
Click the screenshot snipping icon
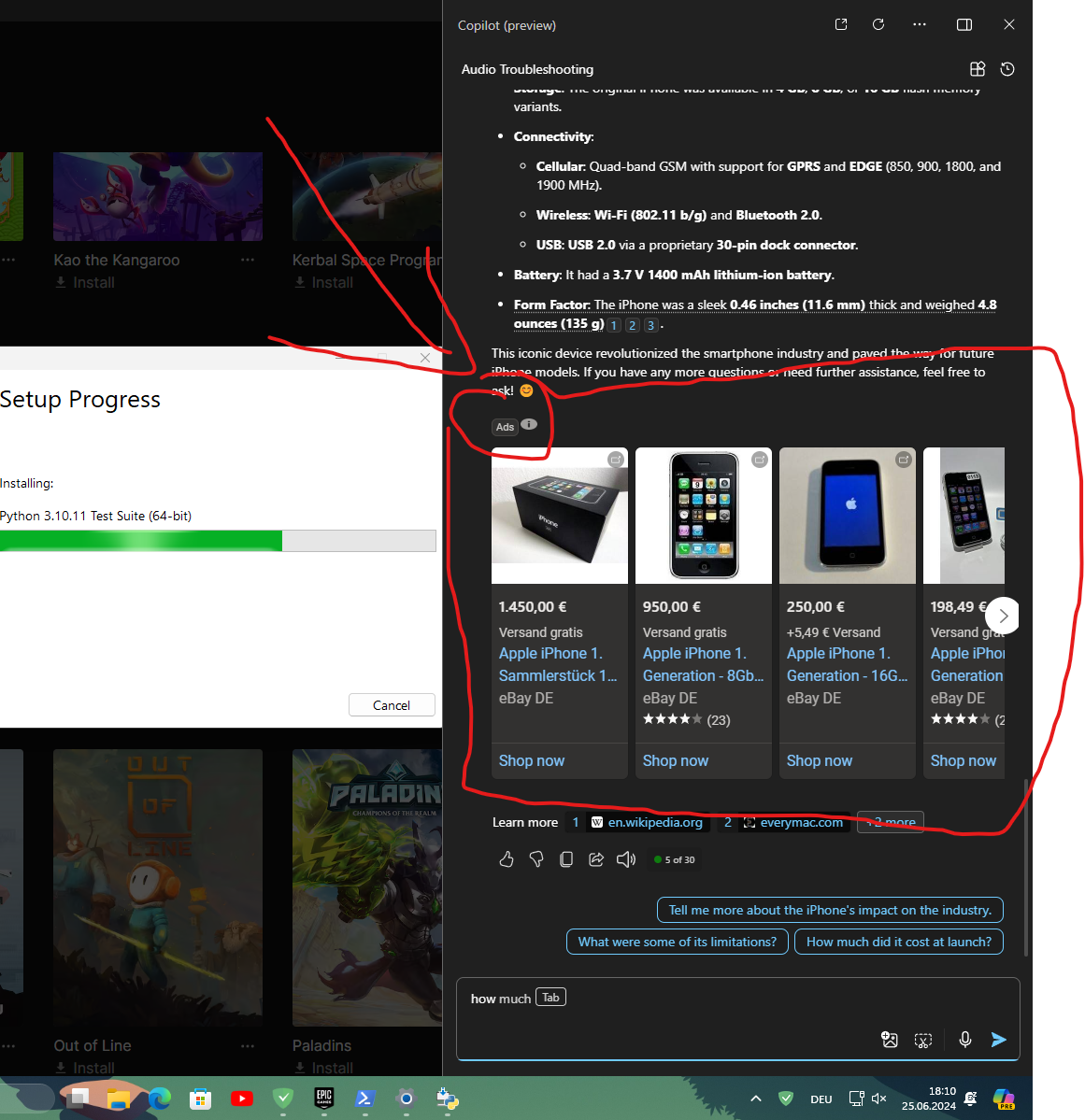(923, 1039)
